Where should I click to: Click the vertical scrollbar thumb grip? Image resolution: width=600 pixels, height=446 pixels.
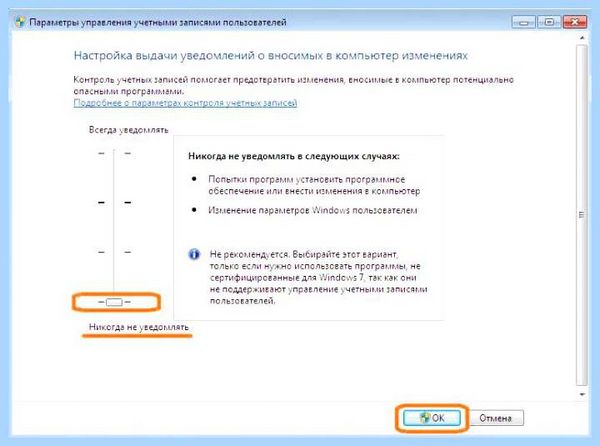[582, 215]
